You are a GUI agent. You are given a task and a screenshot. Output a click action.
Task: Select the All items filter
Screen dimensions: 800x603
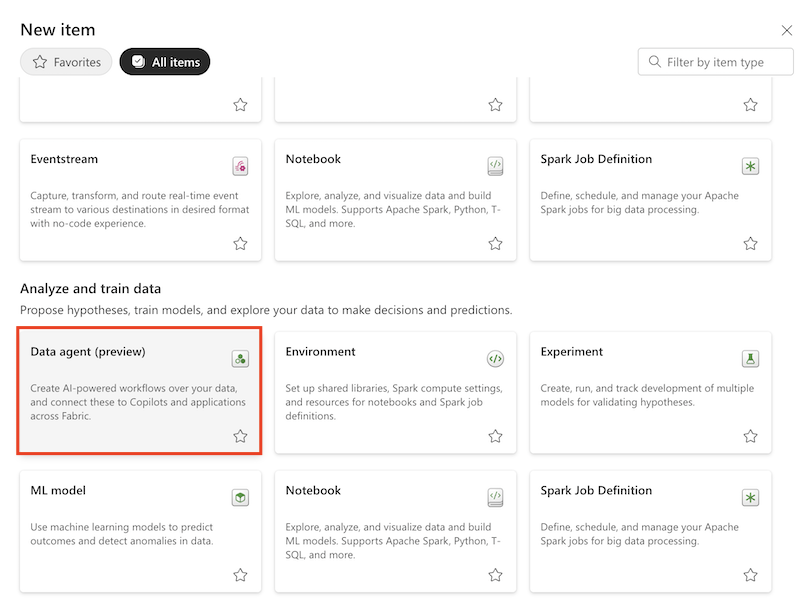tap(164, 61)
